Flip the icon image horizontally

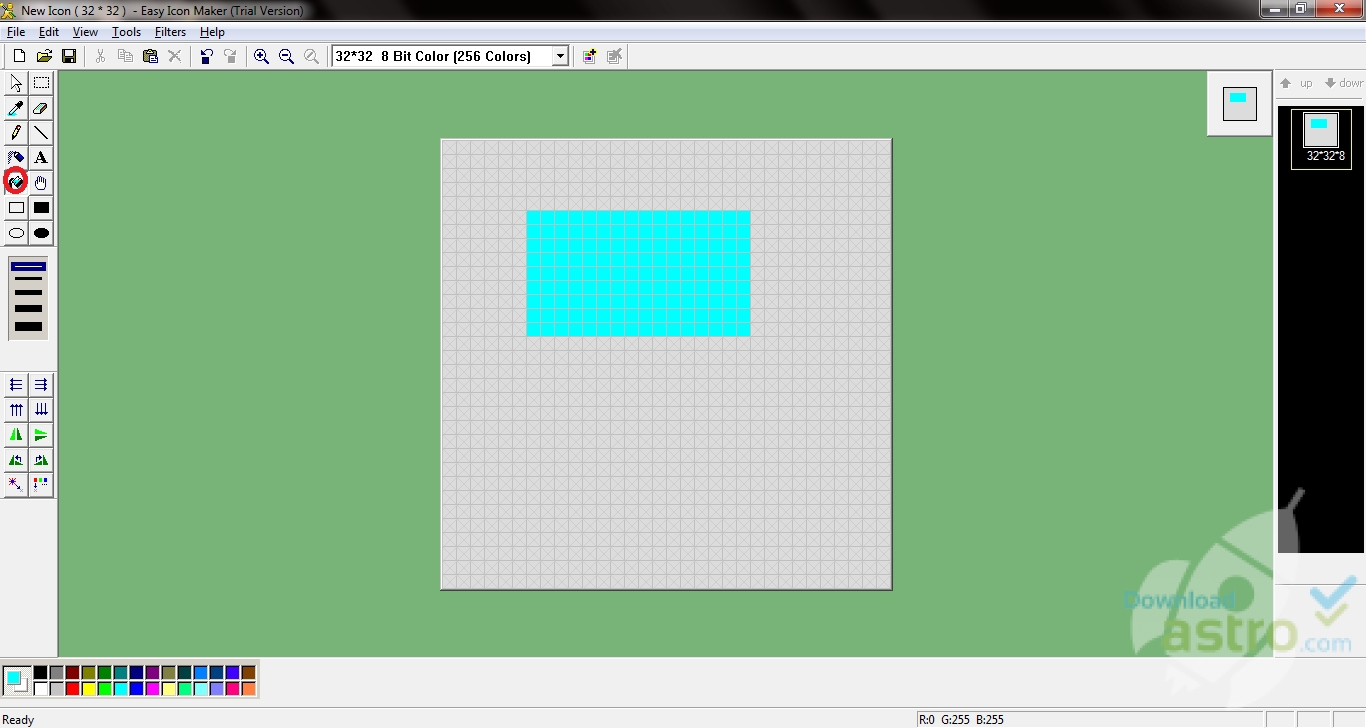(15, 434)
